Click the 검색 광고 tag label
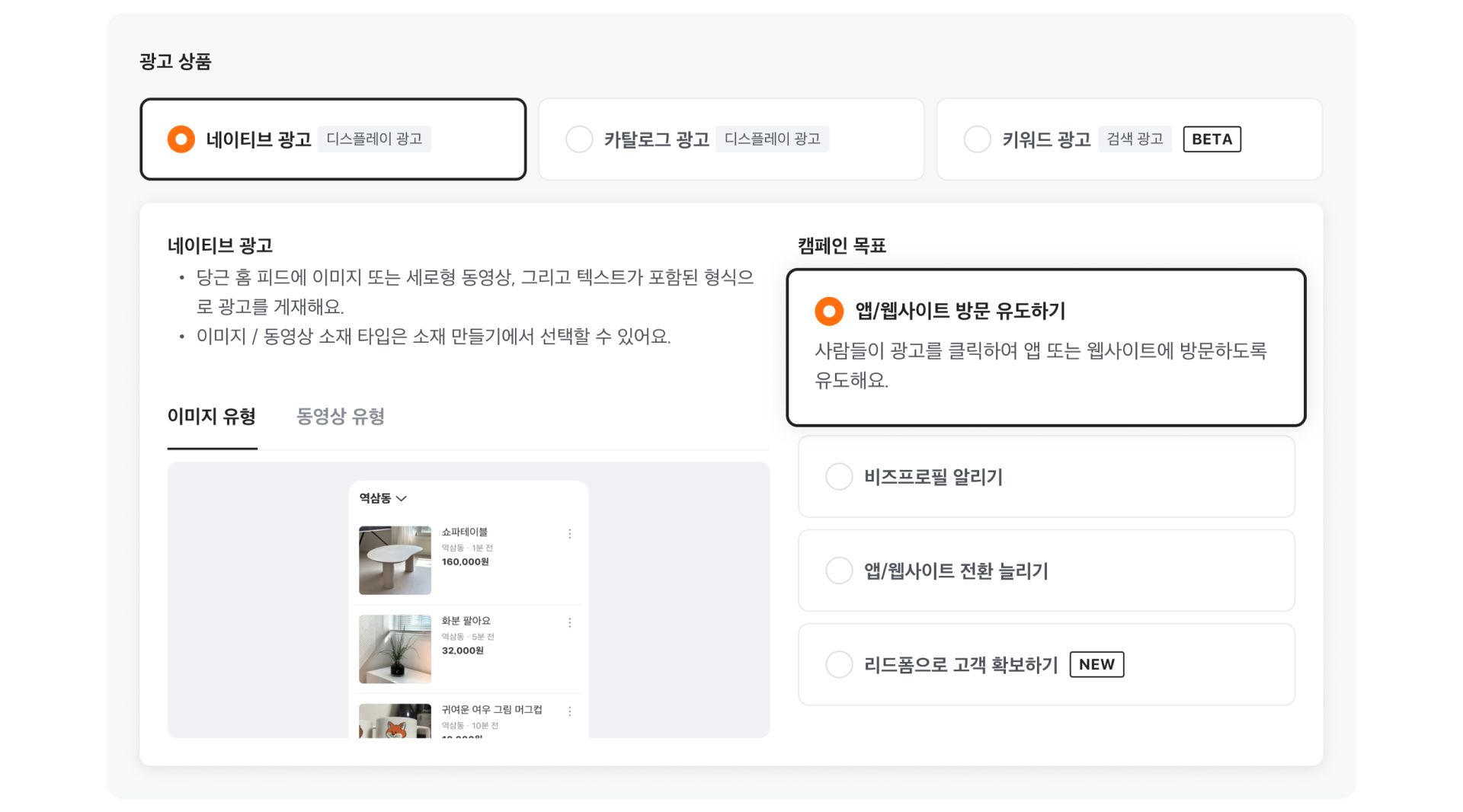The width and height of the screenshot is (1463, 812). pyautogui.click(x=1135, y=139)
